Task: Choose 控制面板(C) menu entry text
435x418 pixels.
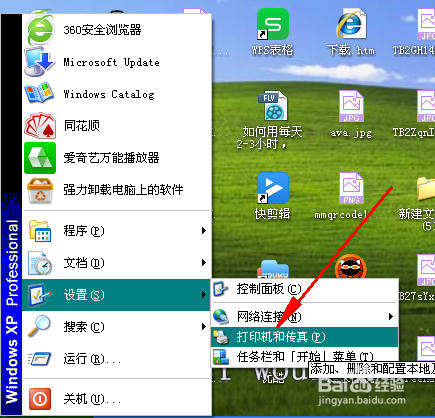Action: click(x=269, y=289)
